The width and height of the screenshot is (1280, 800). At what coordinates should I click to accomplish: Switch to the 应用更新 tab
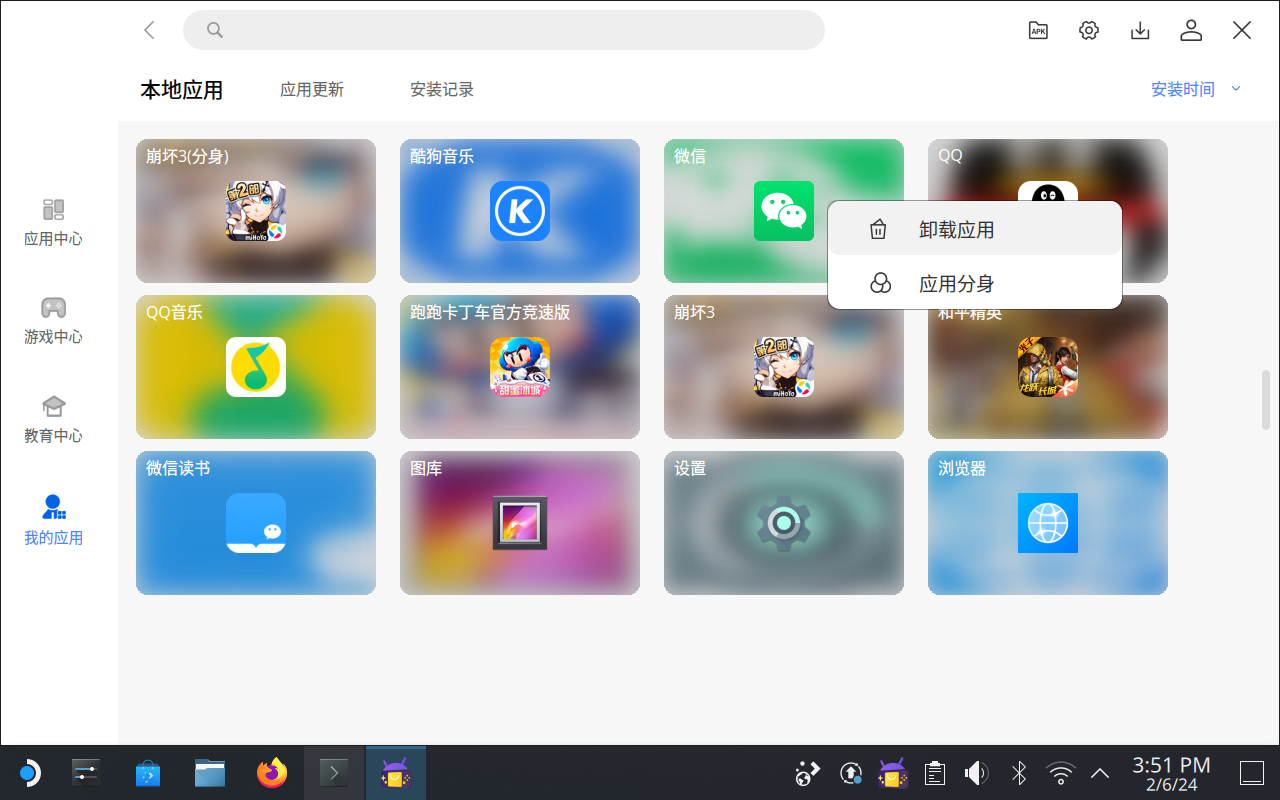[312, 89]
